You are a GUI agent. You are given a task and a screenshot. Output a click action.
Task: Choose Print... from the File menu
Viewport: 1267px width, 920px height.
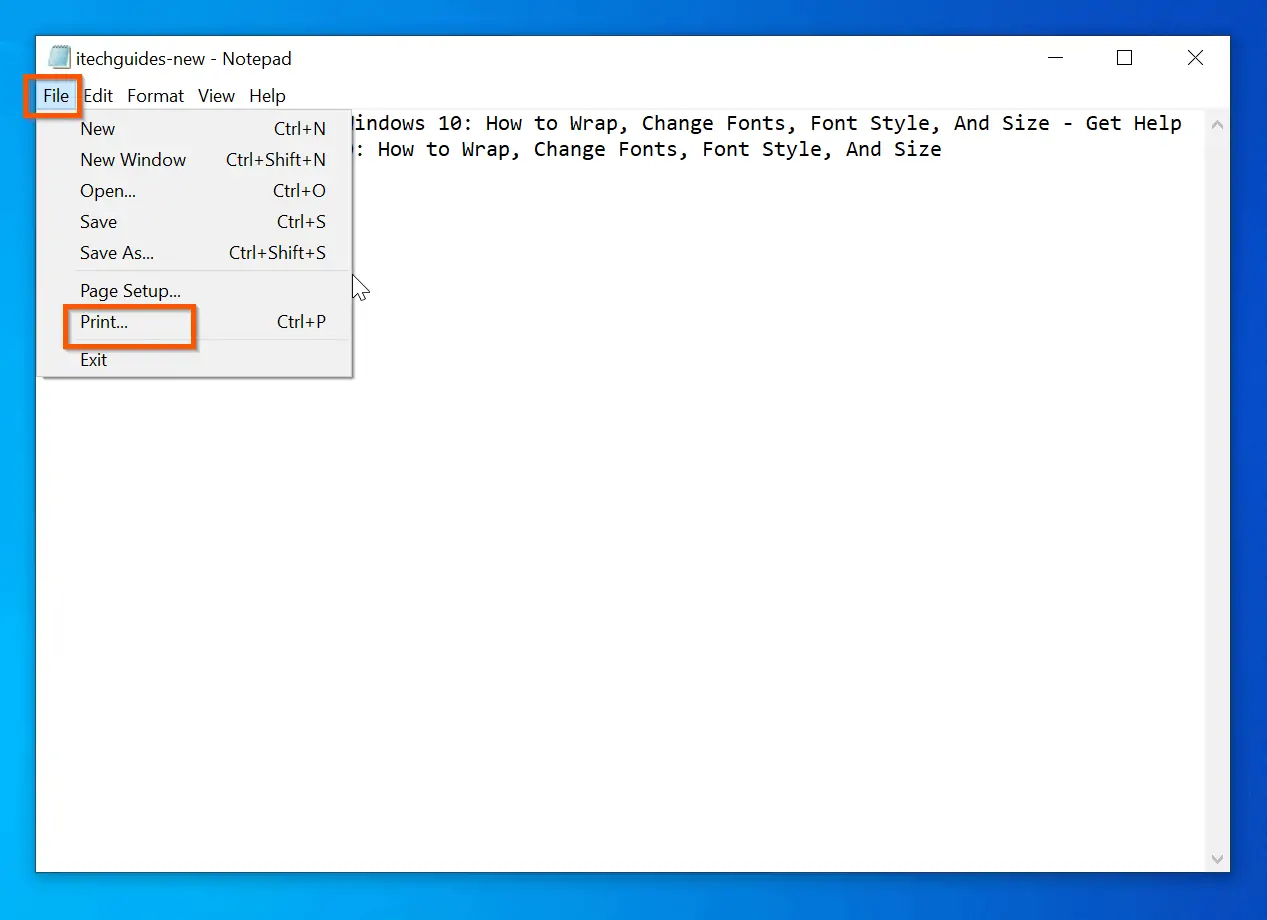(x=195, y=323)
